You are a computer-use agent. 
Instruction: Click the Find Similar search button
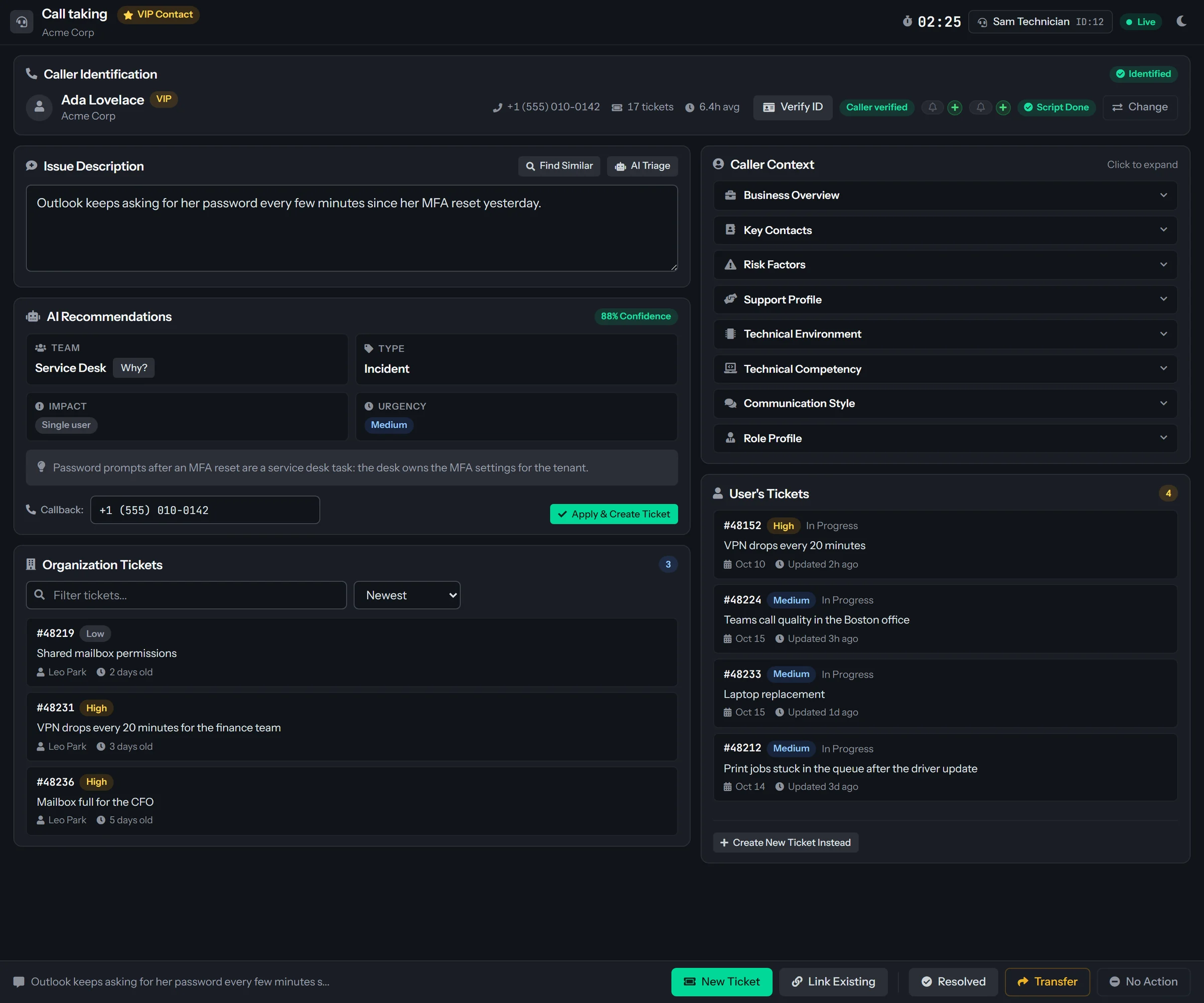[559, 166]
